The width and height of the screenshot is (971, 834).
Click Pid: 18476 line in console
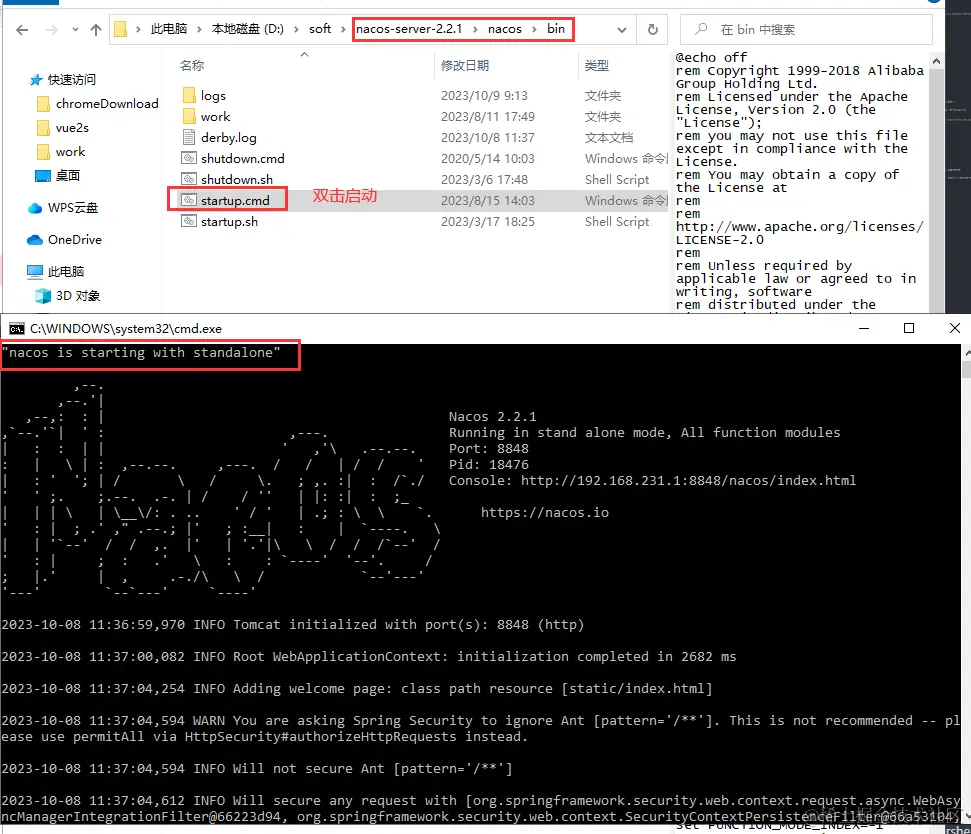[489, 465]
